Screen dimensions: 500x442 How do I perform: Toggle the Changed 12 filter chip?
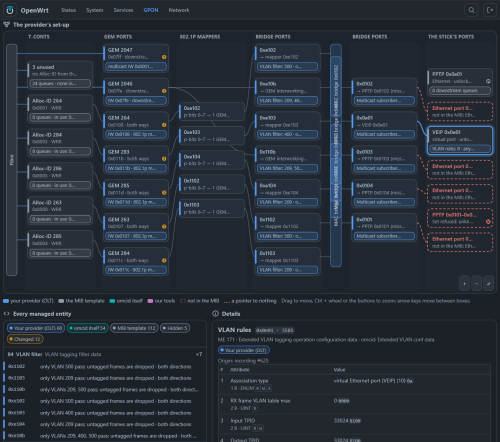pos(25,339)
